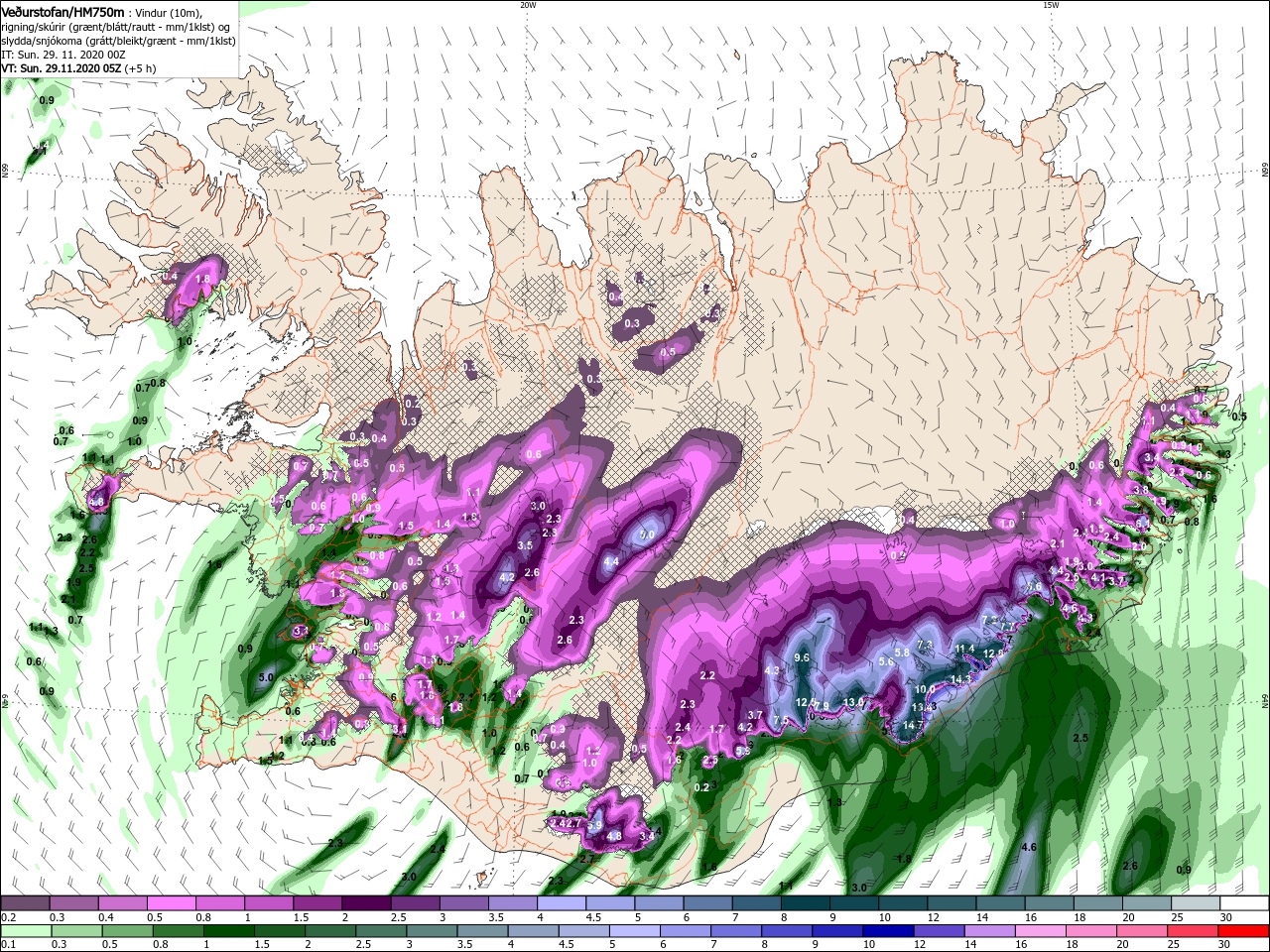The image size is (1270, 952).
Task: Click the 'slydda/snjókoma' legend description line
Action: 118,41
